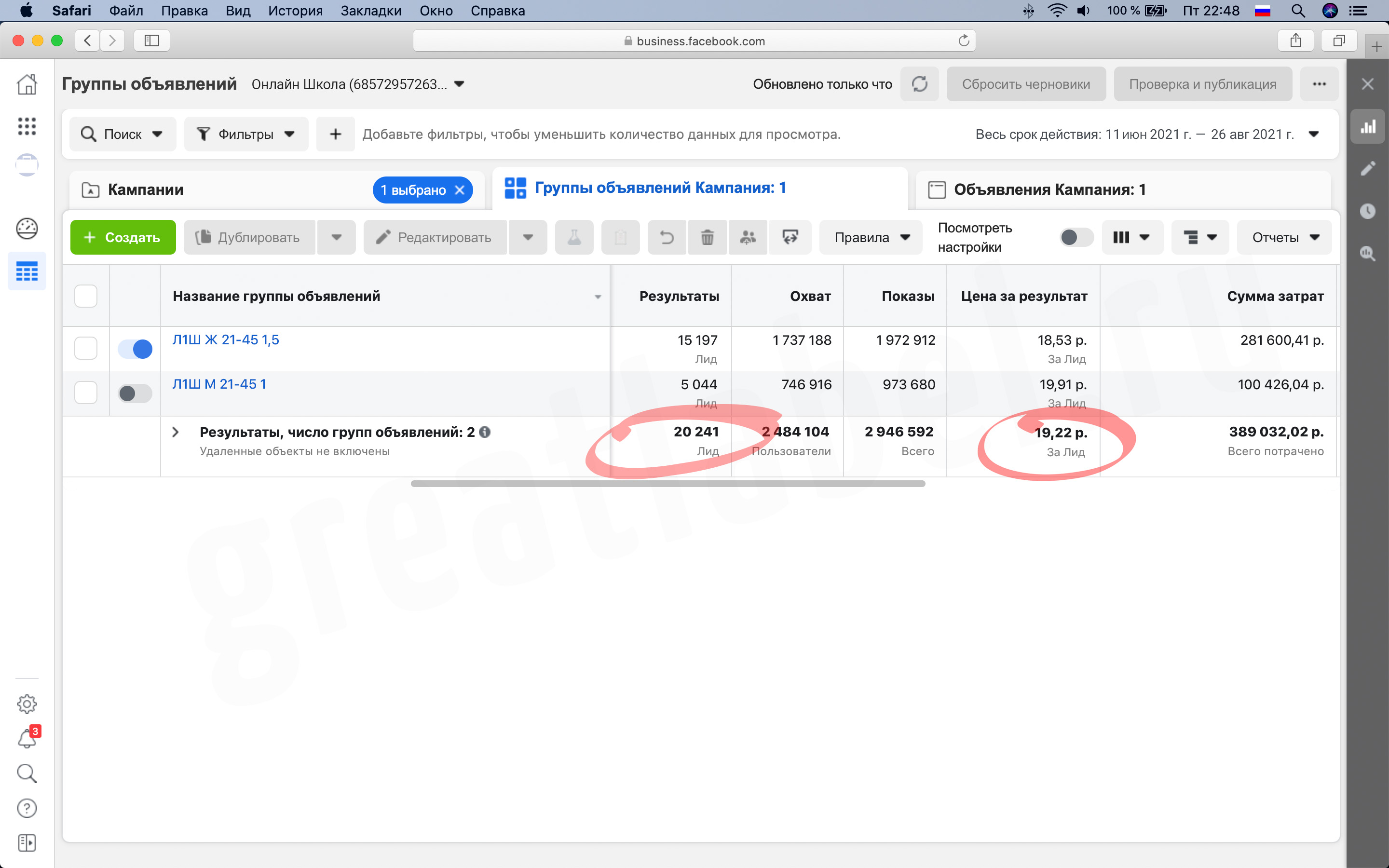Screen dimensions: 1389x868
Task: Open the История menu in menu bar
Action: 295,11
